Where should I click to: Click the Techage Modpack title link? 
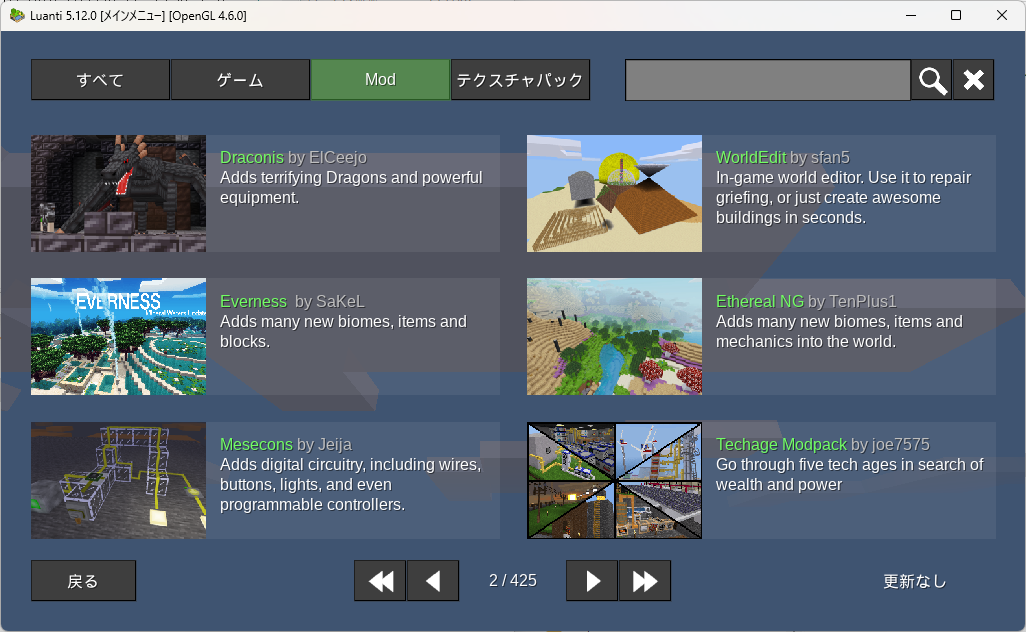(x=781, y=445)
